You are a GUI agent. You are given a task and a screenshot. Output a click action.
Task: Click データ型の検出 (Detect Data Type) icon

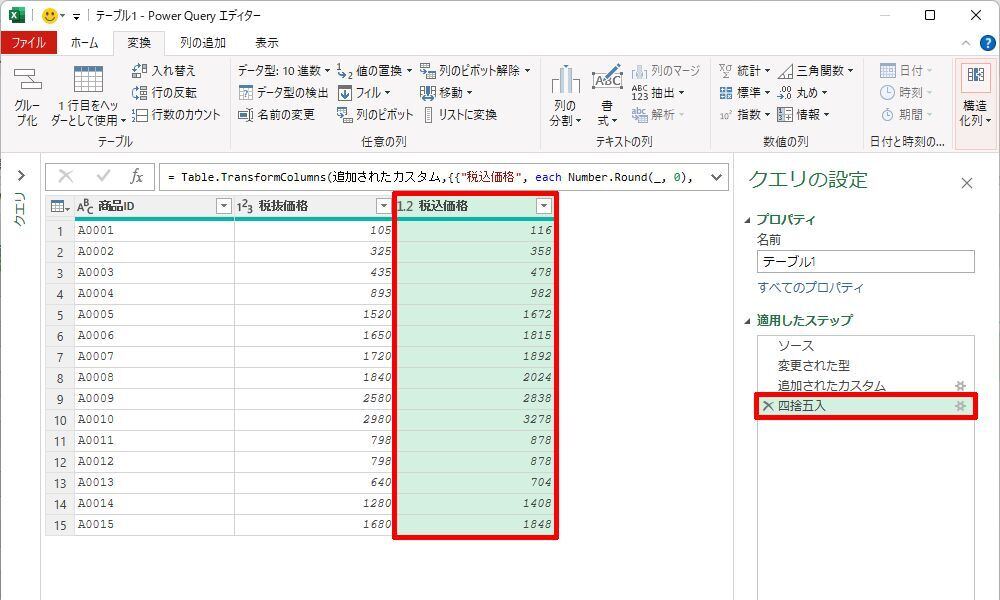[x=246, y=93]
